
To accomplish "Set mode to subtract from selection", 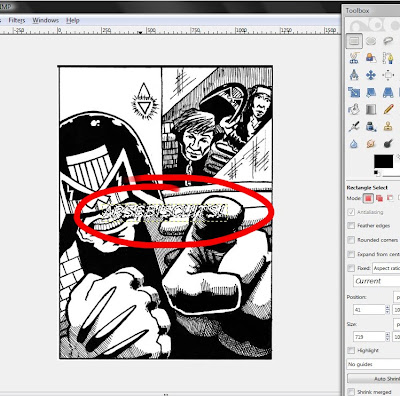I will coord(390,198).
